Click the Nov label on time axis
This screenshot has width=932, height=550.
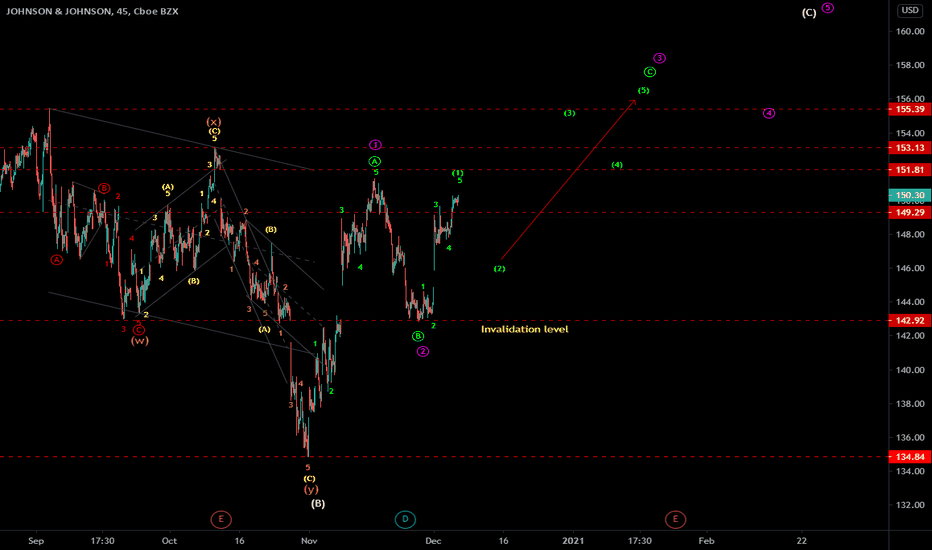point(309,540)
